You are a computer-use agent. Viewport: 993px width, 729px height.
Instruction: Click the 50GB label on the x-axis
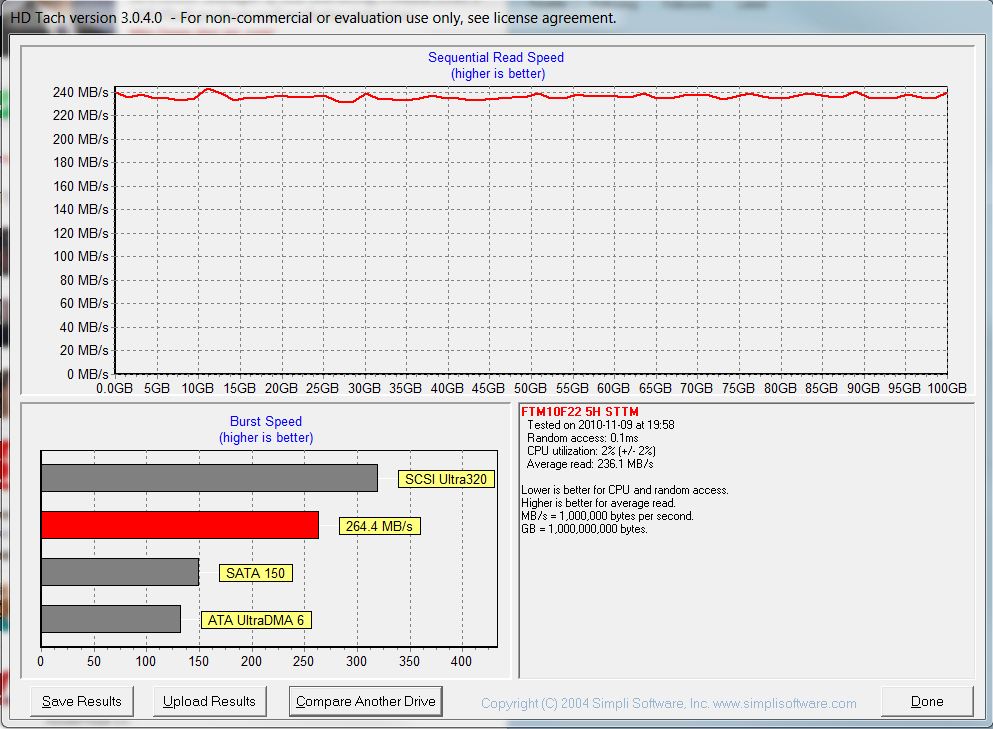point(530,388)
